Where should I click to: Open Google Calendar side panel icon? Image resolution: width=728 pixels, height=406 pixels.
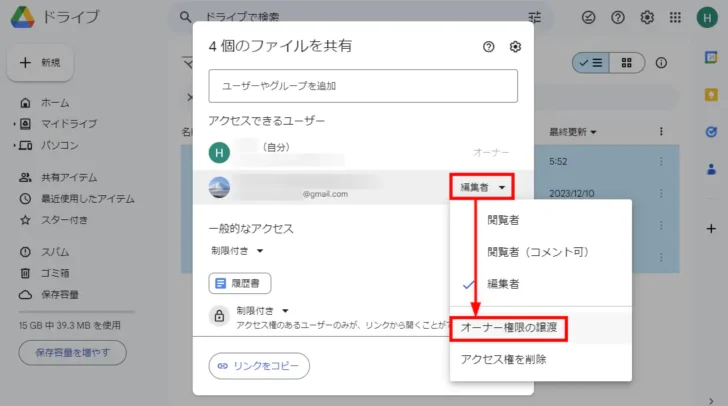point(711,57)
